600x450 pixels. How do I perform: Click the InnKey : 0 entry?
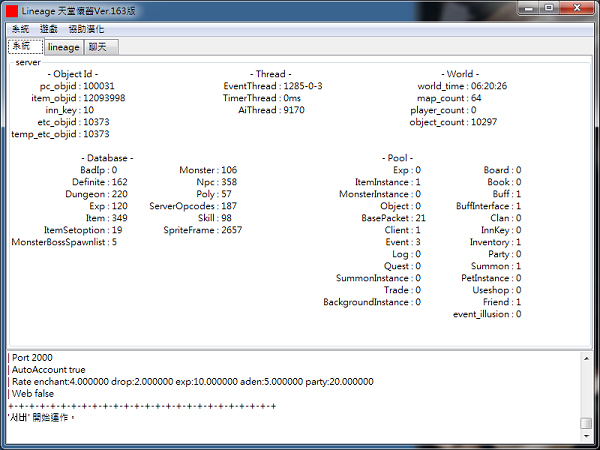click(x=501, y=230)
